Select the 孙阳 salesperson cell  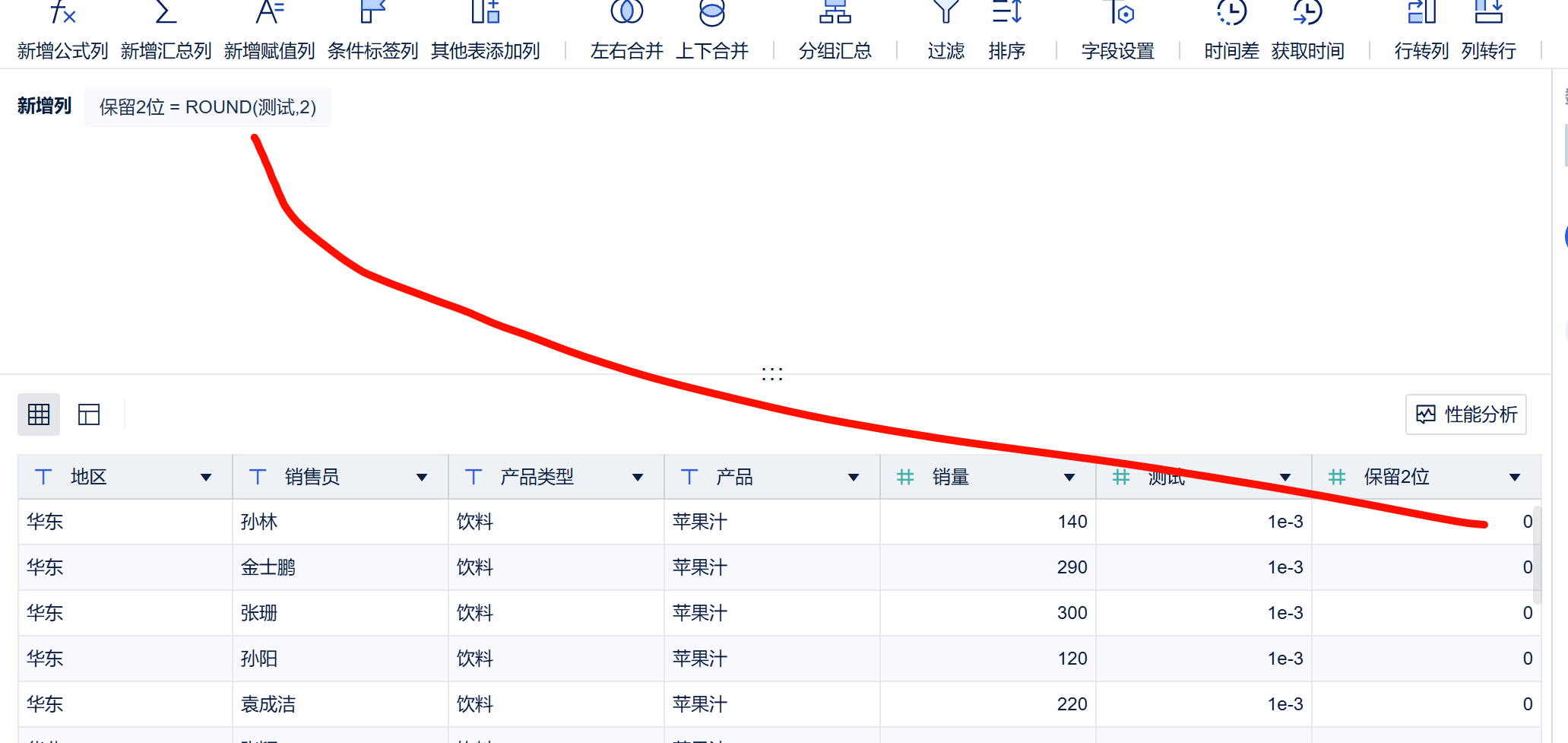click(x=341, y=659)
